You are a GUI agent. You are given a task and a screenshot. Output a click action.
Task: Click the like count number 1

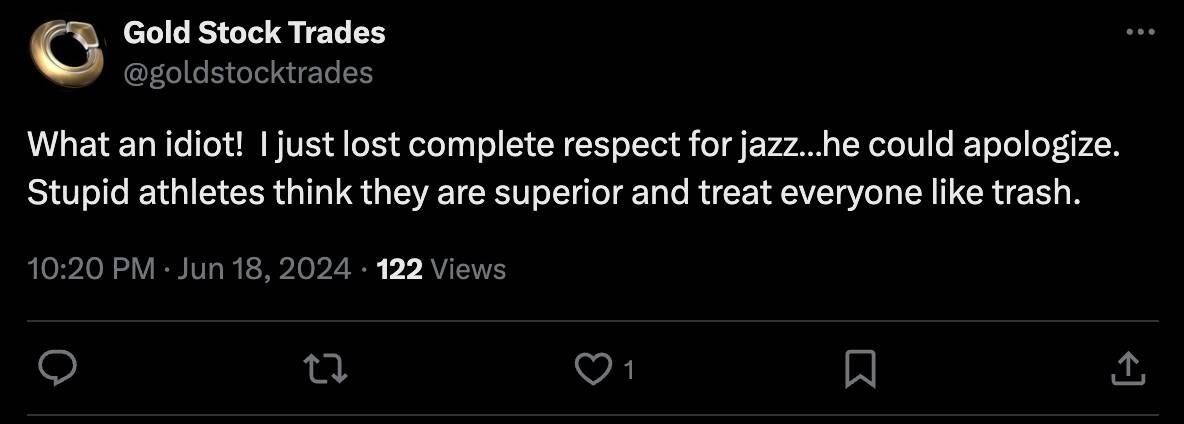click(x=628, y=371)
